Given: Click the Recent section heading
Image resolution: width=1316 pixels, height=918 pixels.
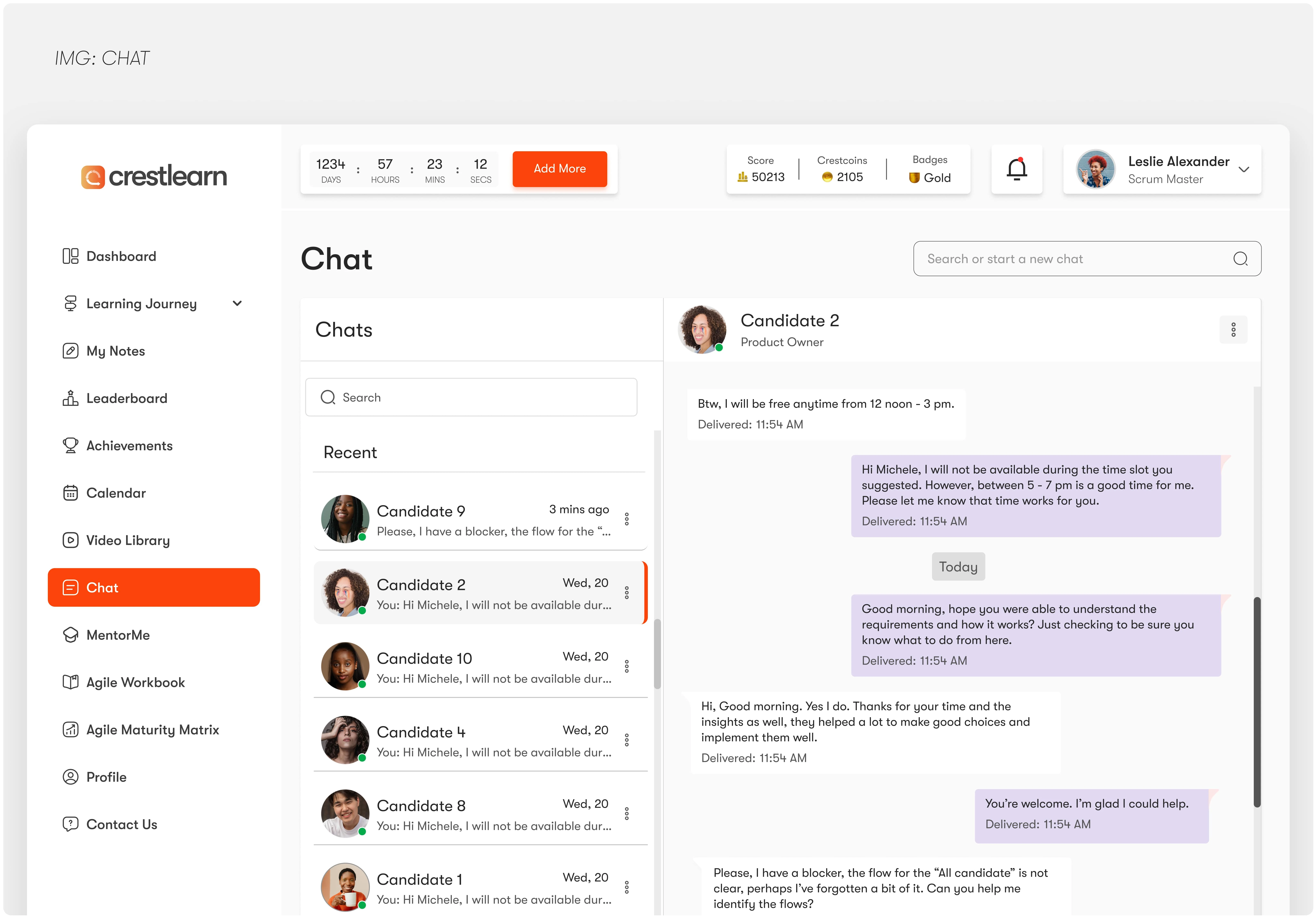Looking at the screenshot, I should 350,453.
